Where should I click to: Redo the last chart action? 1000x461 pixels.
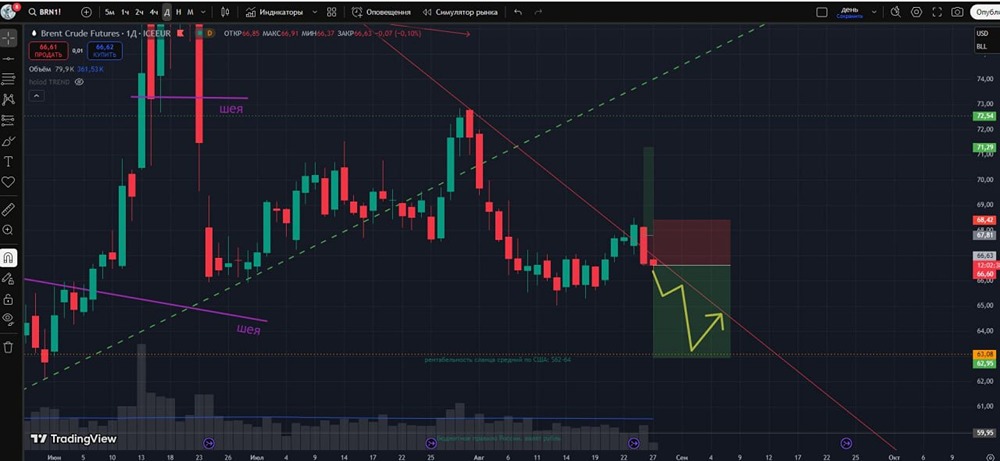tap(538, 12)
